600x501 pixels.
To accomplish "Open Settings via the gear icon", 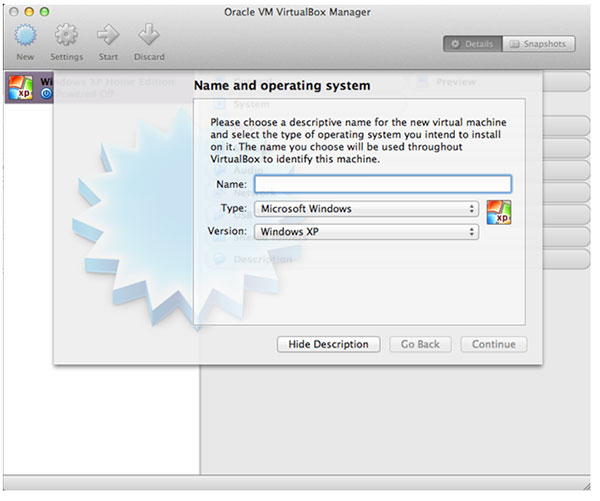I will point(66,35).
